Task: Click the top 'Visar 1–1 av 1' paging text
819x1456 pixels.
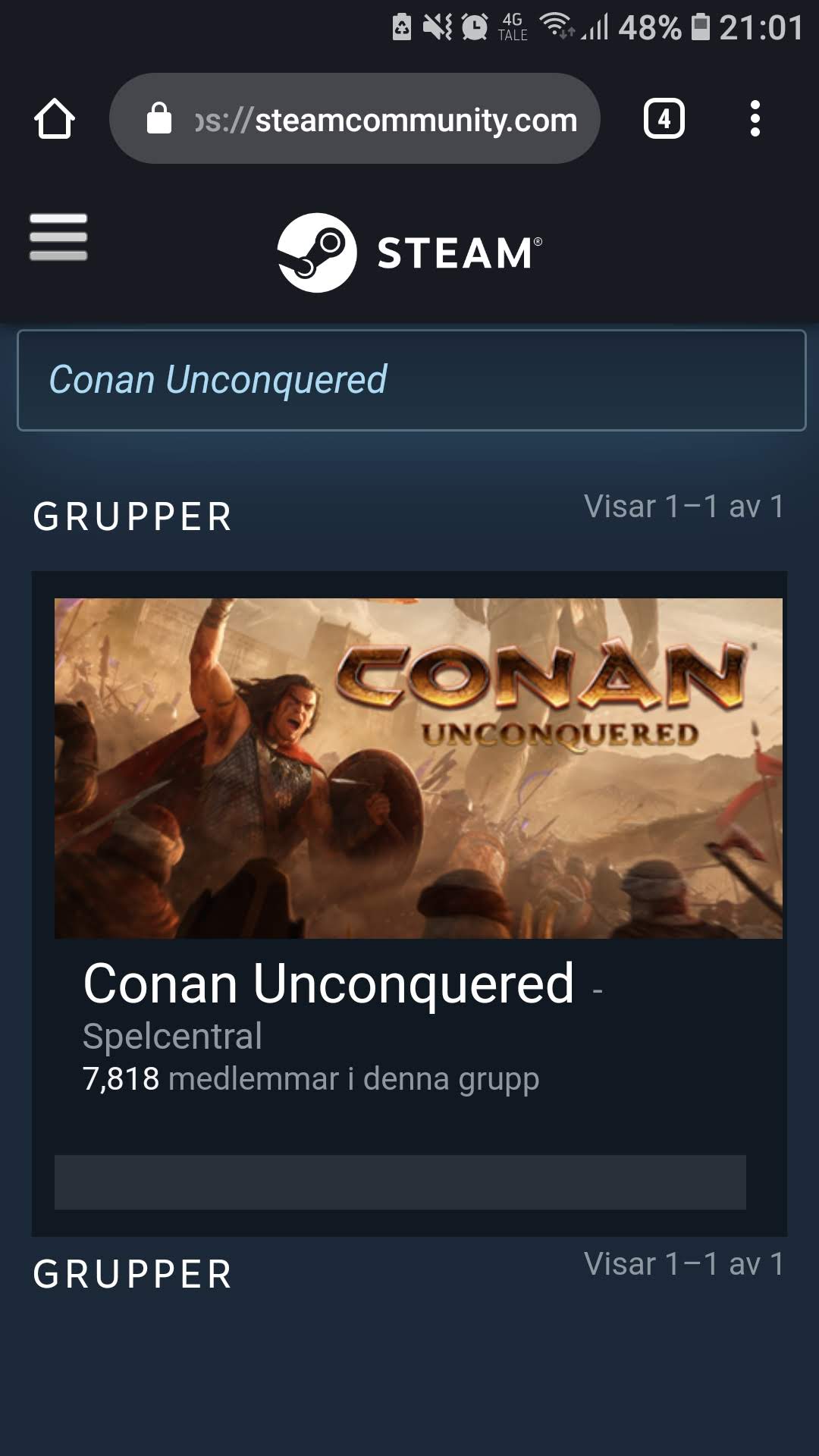Action: pyautogui.click(x=684, y=507)
